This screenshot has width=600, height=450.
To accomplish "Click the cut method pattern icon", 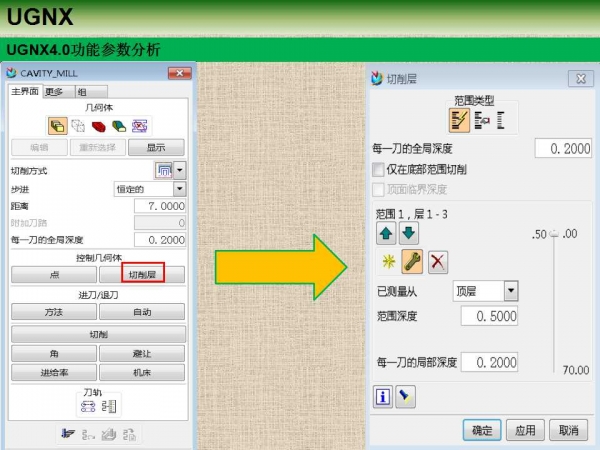I will click(x=164, y=170).
